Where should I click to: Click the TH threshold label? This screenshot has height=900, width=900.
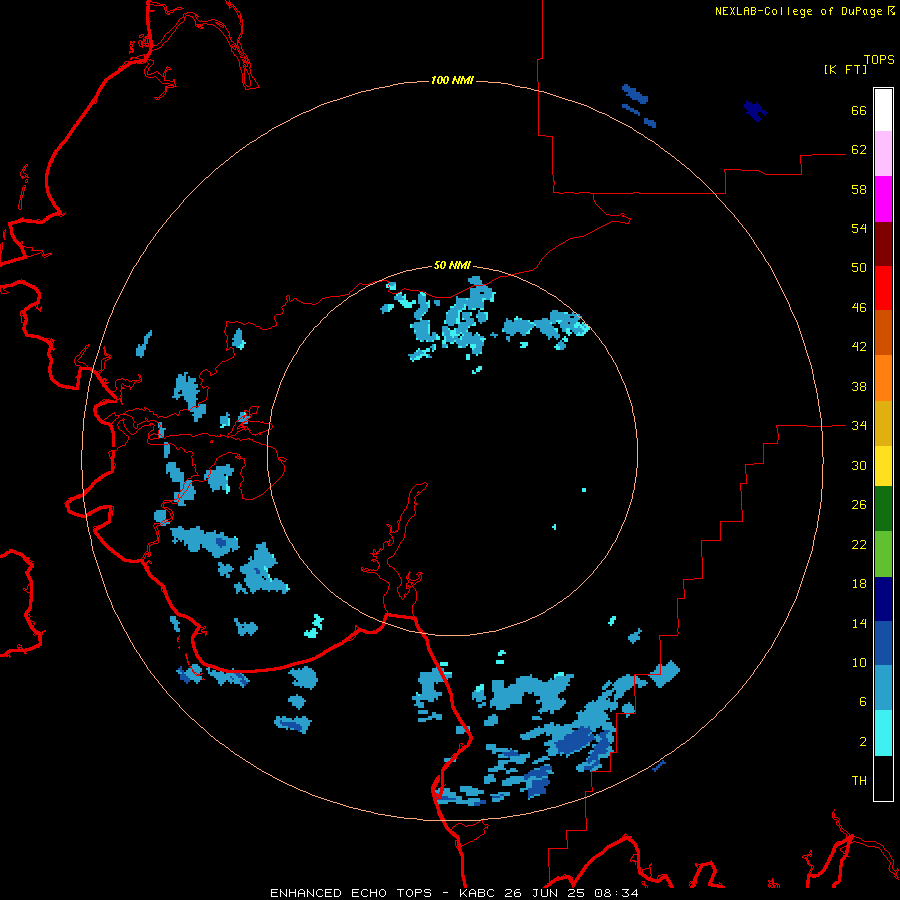[859, 781]
